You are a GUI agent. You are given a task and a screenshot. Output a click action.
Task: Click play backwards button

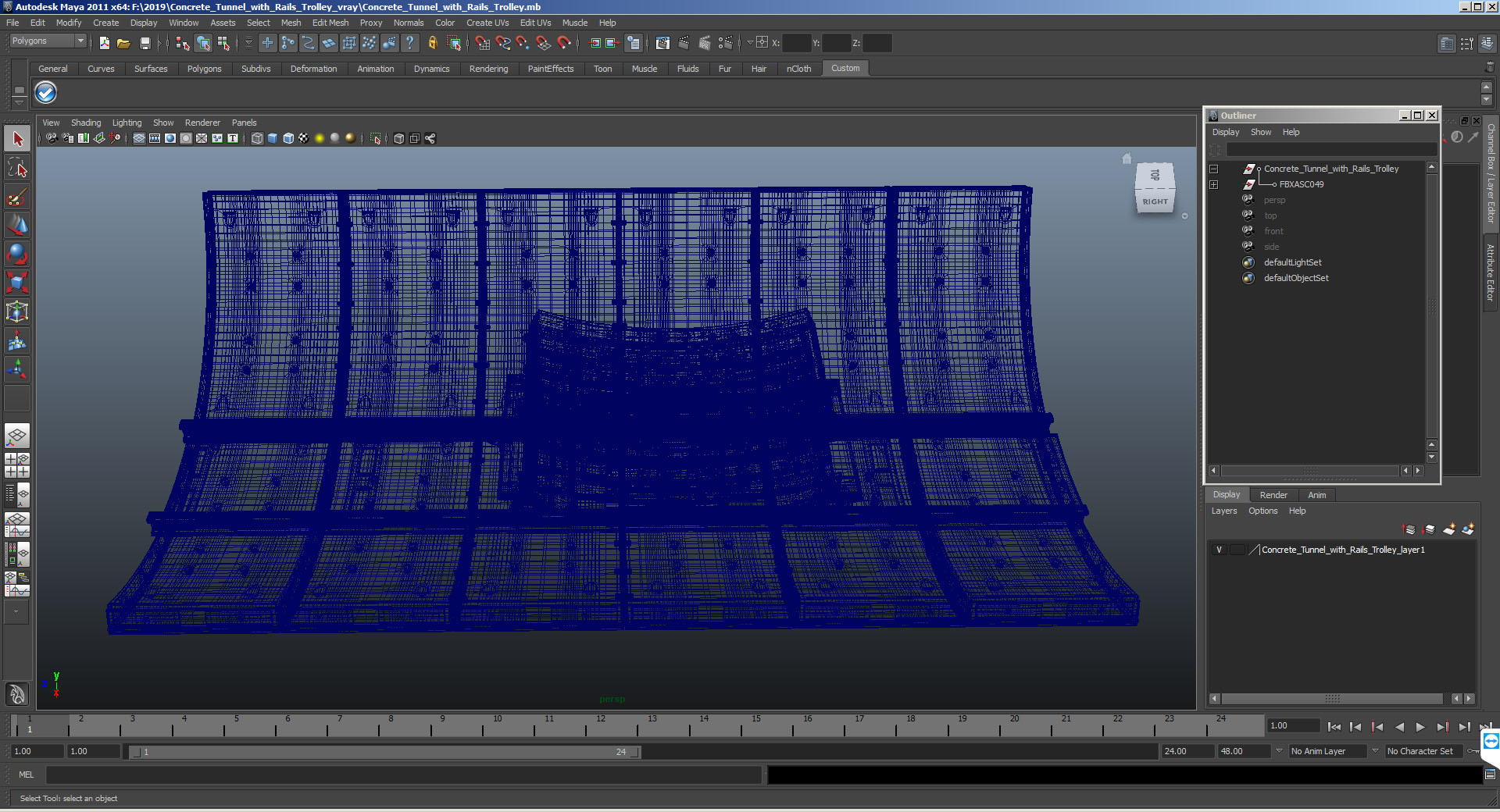[1399, 727]
